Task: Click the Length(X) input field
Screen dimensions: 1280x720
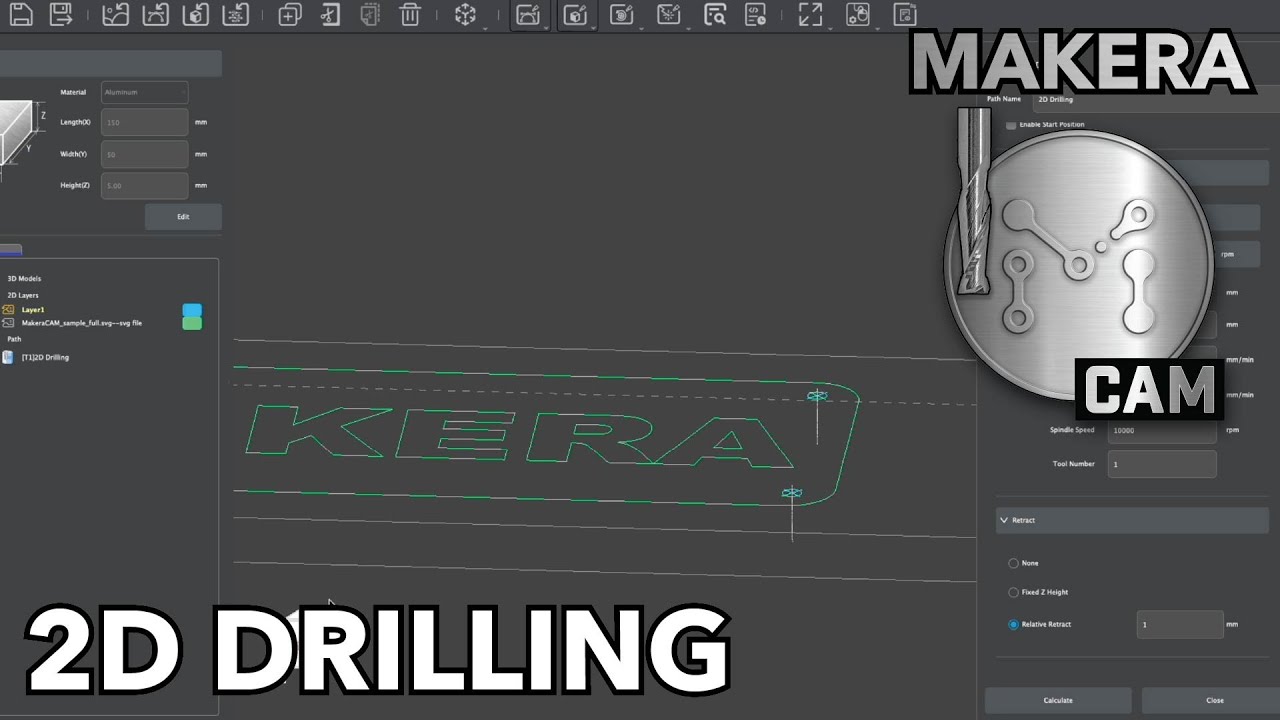Action: pos(144,122)
